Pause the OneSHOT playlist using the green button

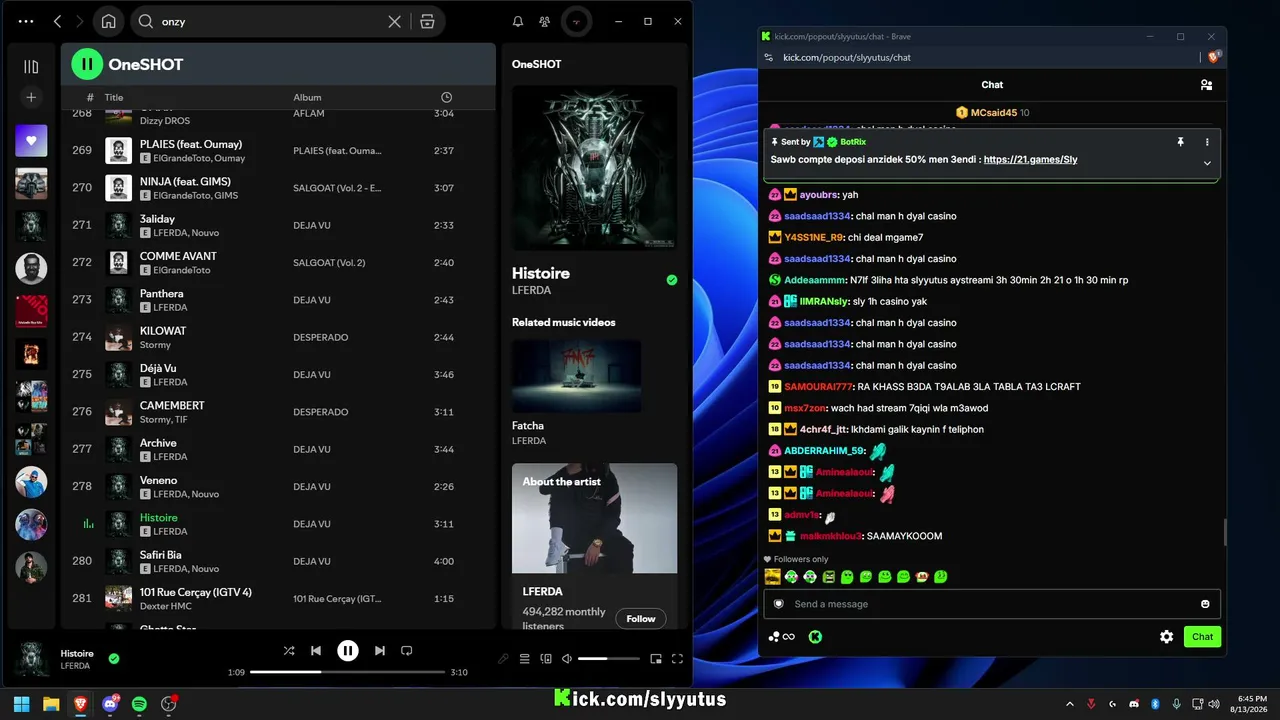point(87,64)
